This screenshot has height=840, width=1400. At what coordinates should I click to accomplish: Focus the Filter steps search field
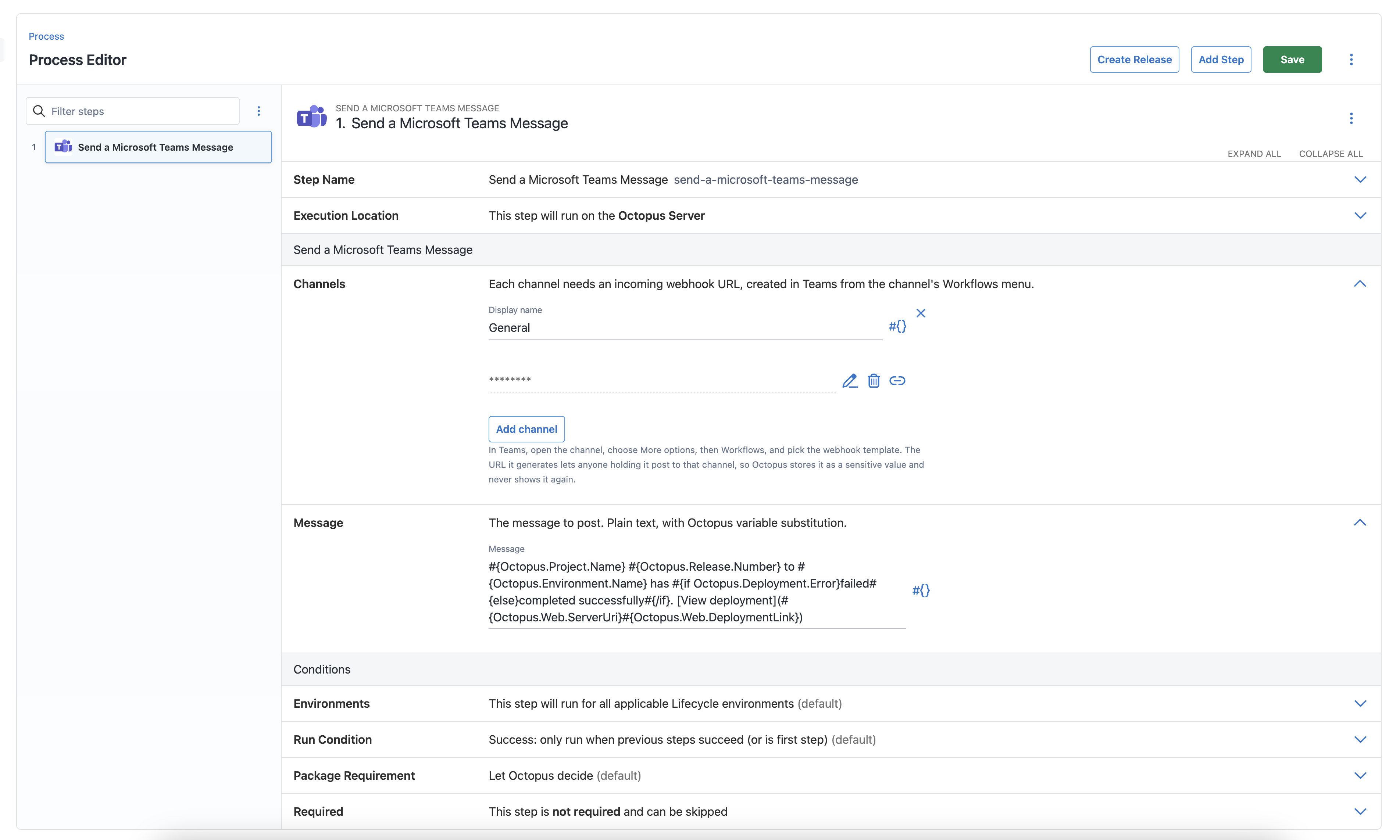(x=132, y=111)
